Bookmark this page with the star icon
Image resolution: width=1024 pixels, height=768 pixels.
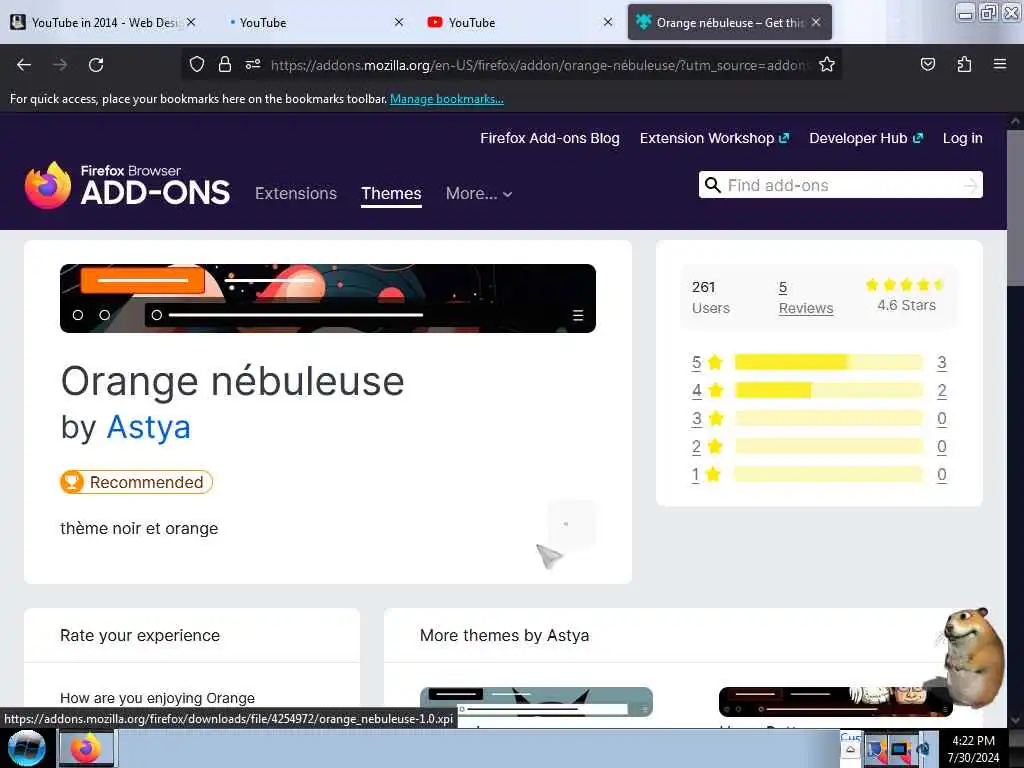(827, 65)
